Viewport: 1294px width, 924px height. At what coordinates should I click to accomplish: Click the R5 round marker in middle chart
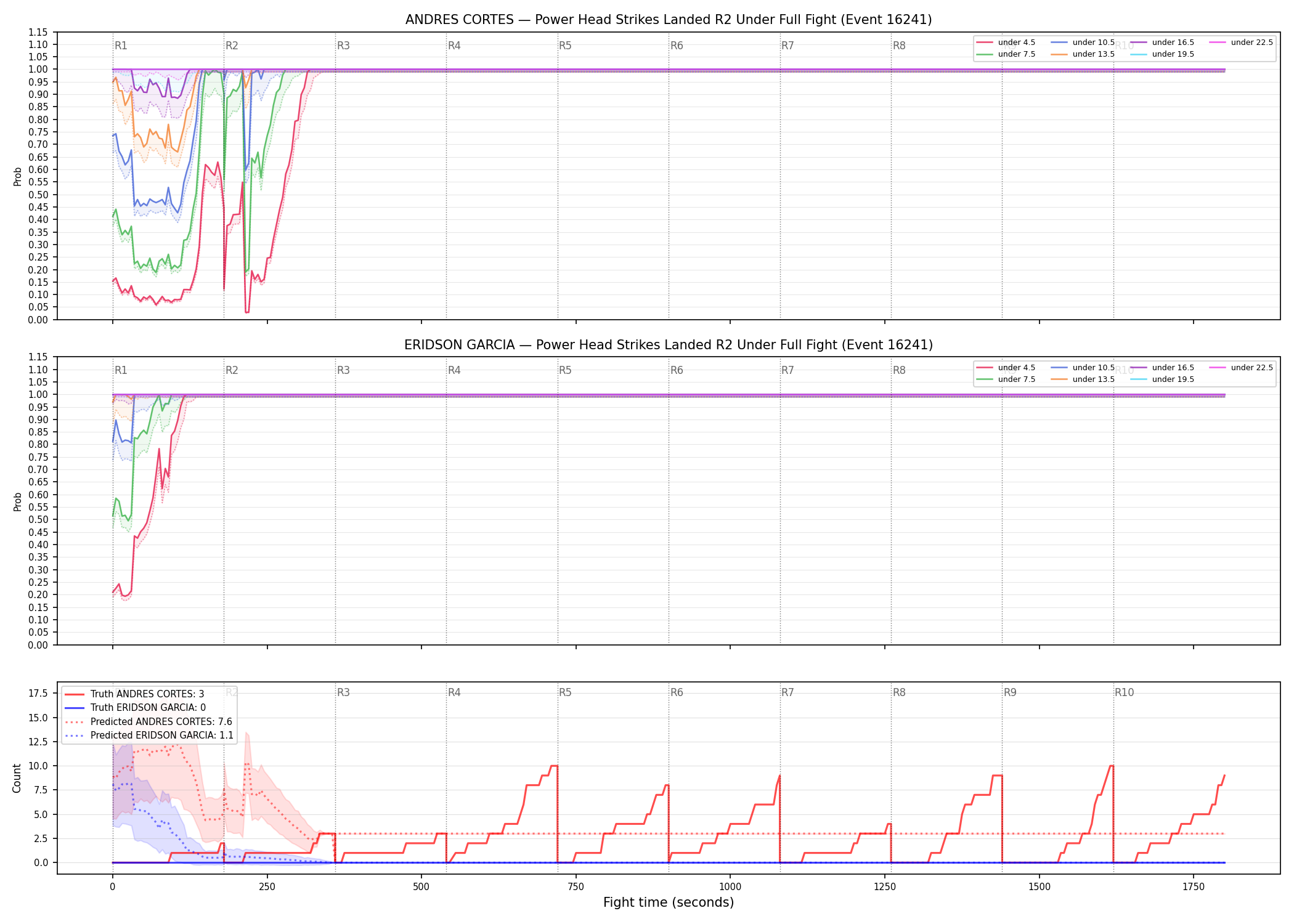(x=565, y=370)
